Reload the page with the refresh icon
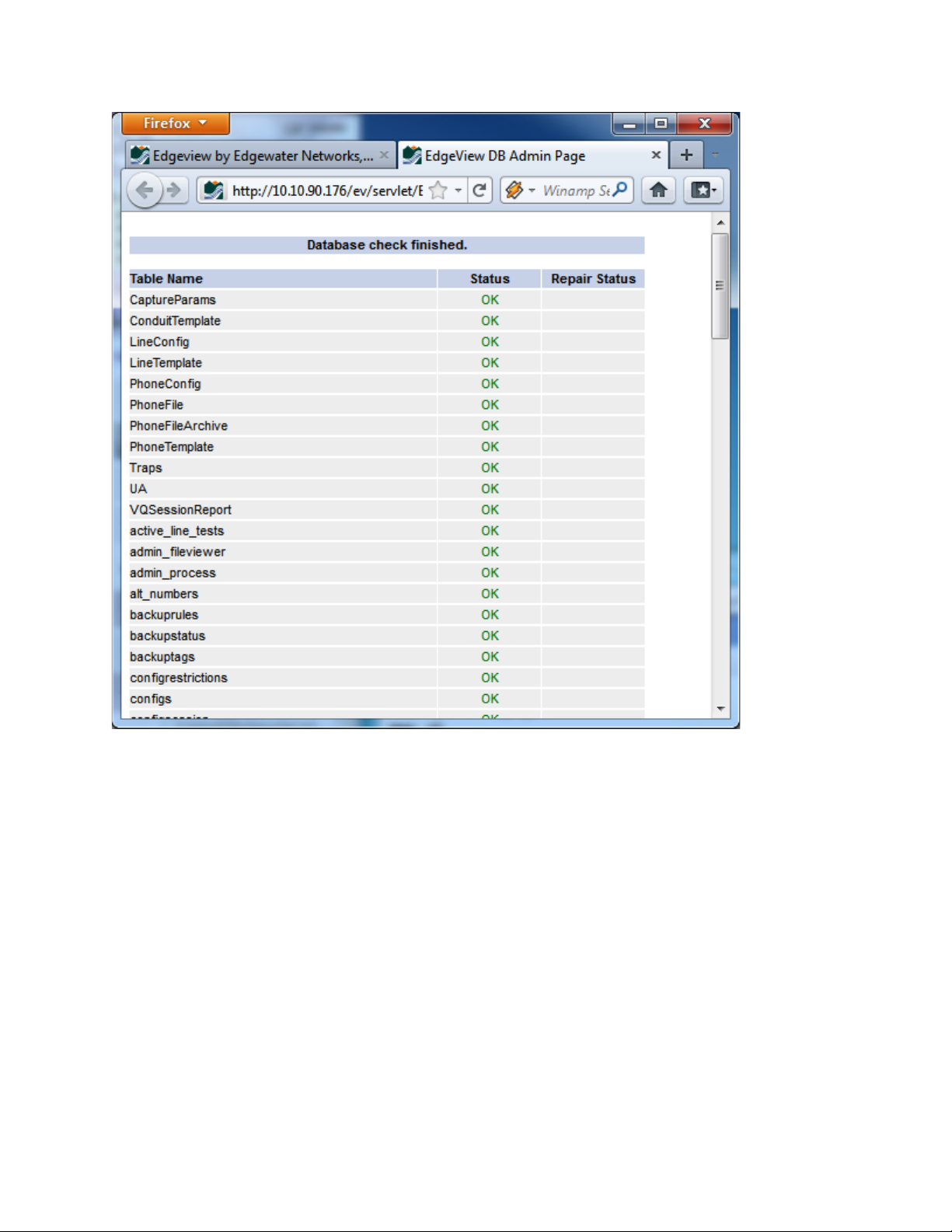This screenshot has width=952, height=1232. [x=479, y=190]
